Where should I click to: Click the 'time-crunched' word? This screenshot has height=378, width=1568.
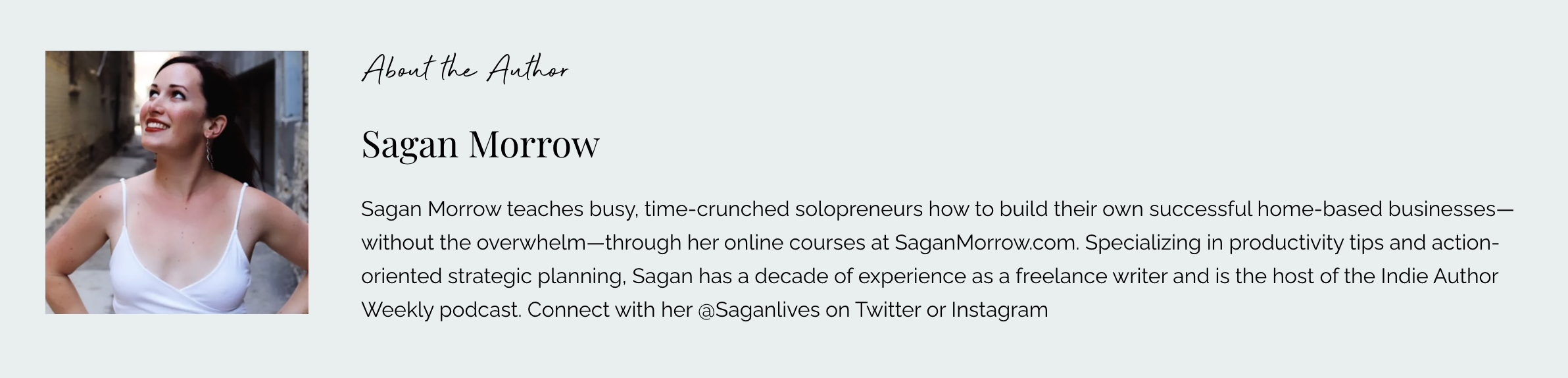[716, 209]
